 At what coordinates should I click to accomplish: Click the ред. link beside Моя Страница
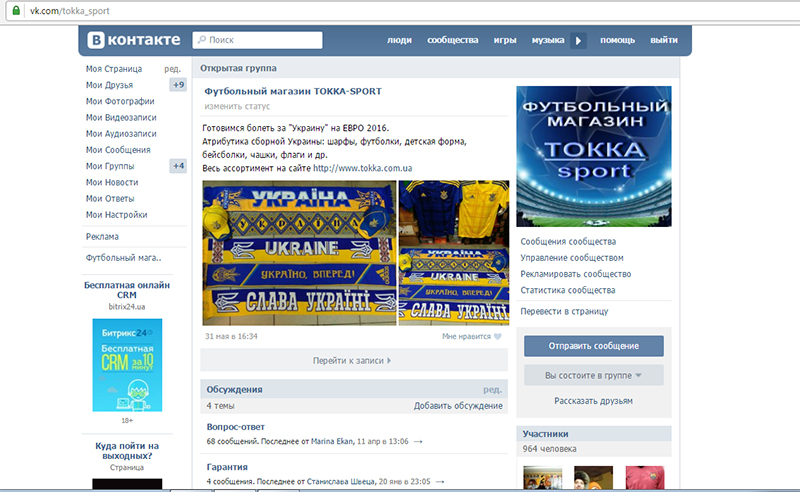click(x=172, y=69)
